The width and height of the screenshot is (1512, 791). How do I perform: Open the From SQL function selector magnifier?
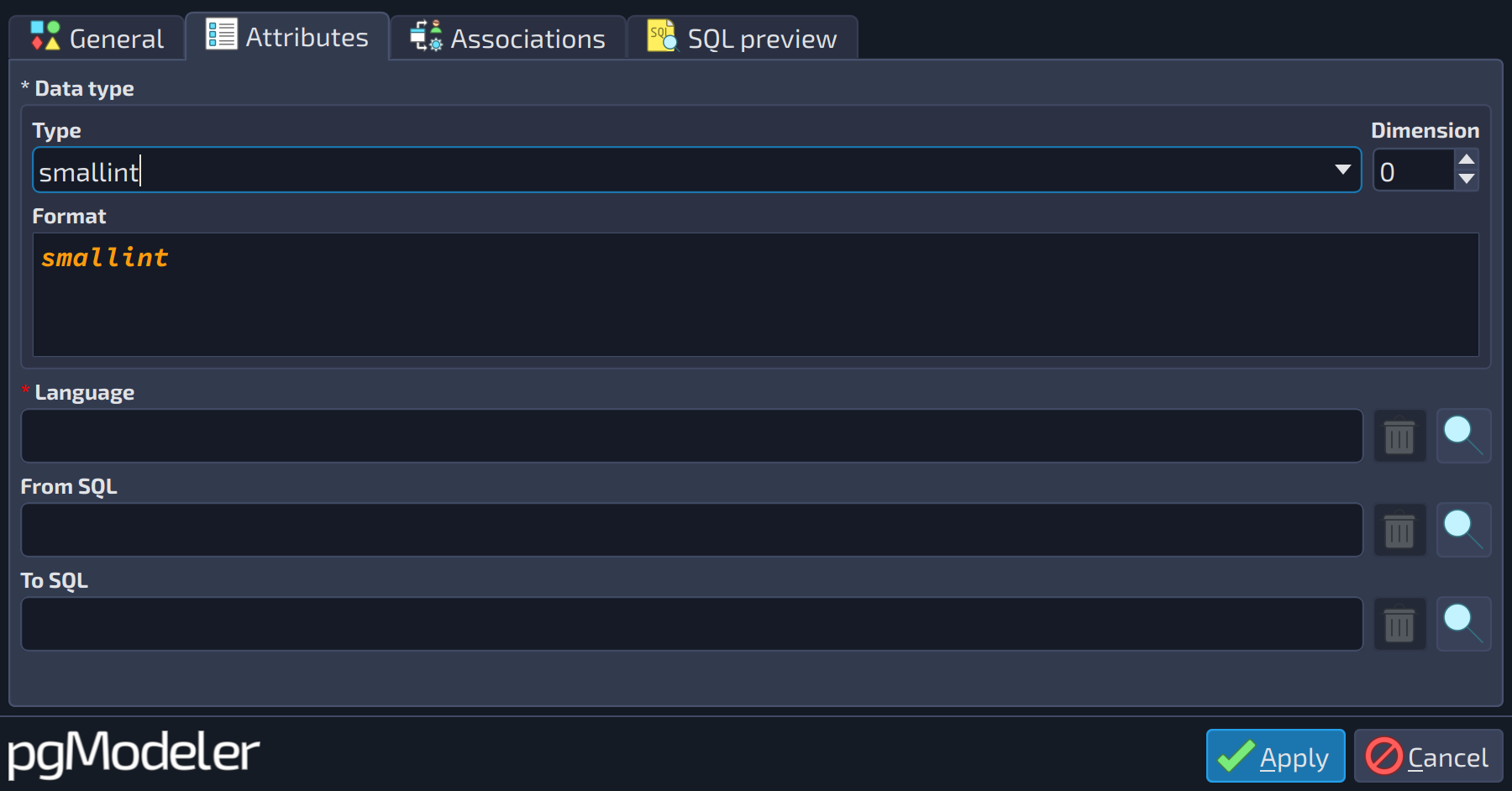coord(1463,531)
